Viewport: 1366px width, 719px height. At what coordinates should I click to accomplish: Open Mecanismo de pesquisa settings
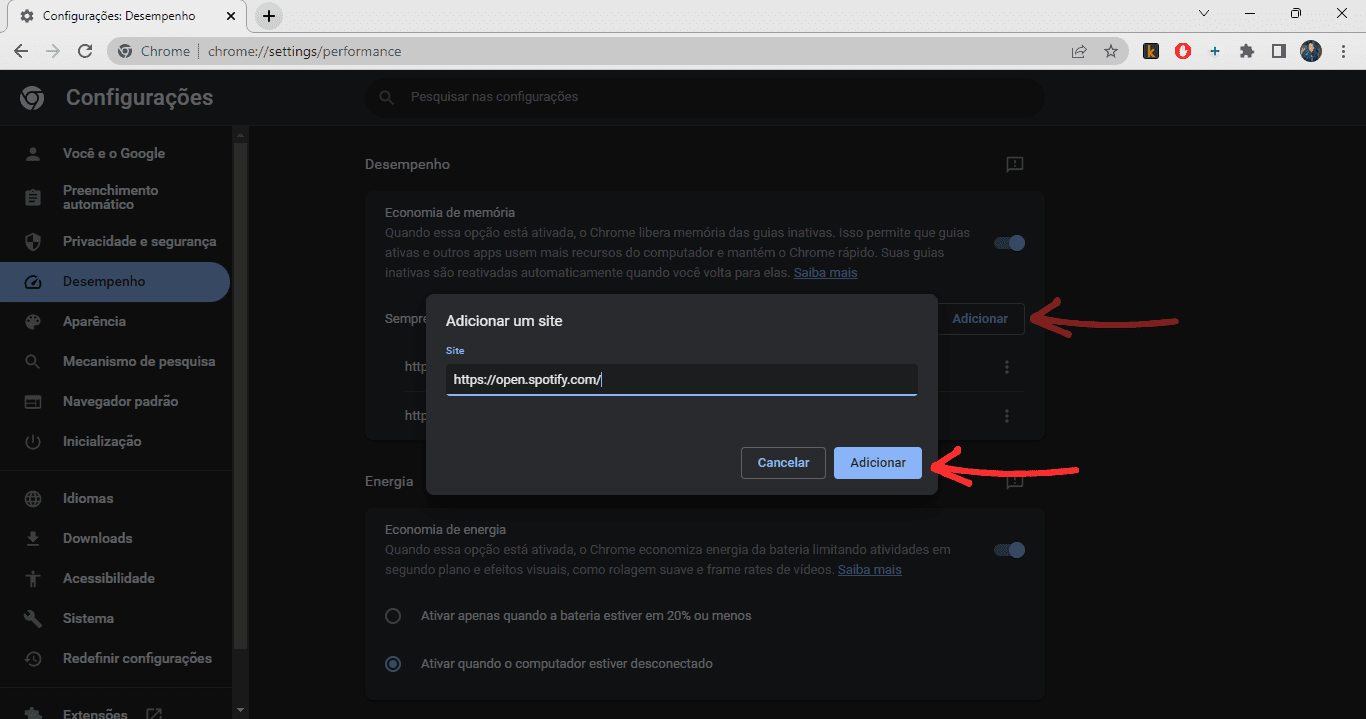[x=115, y=361]
